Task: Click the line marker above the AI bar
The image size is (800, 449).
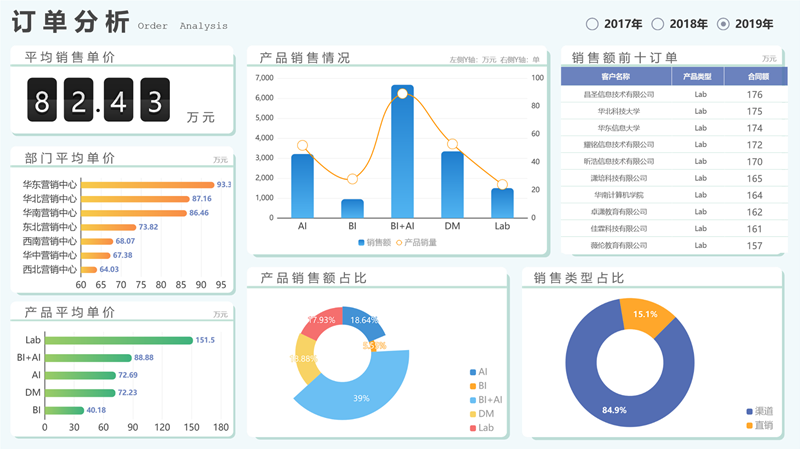Action: click(302, 146)
